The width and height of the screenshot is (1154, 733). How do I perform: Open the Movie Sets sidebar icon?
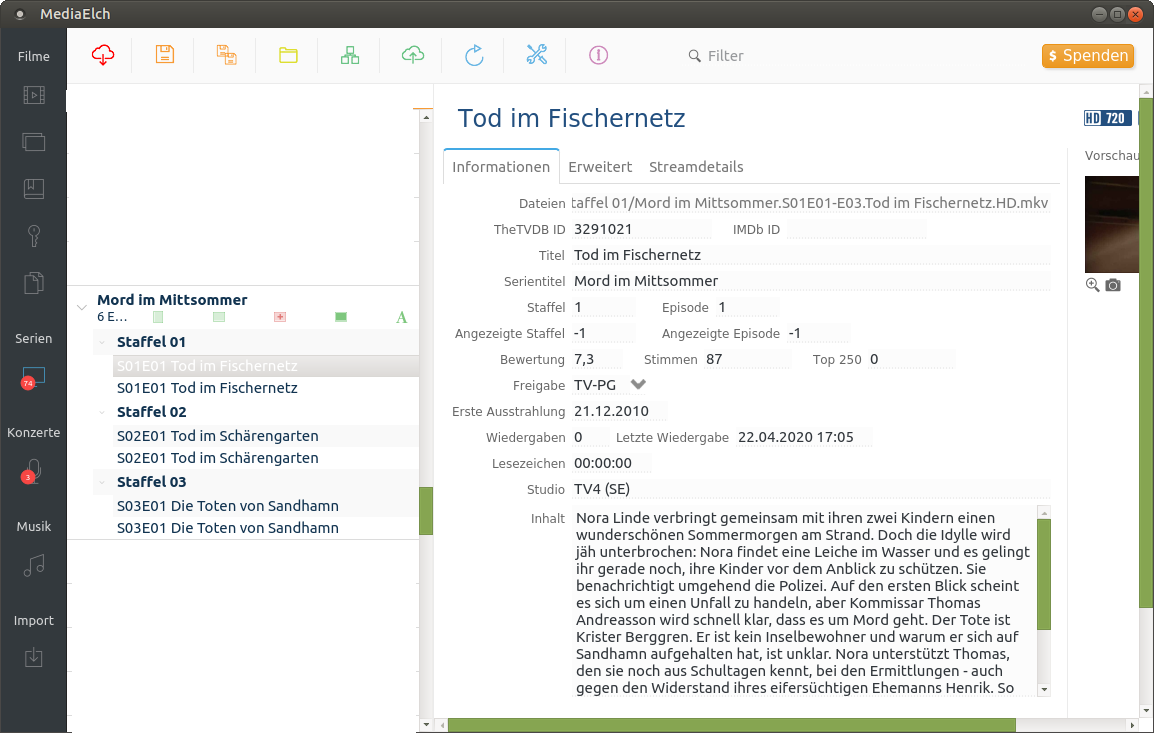(x=34, y=141)
